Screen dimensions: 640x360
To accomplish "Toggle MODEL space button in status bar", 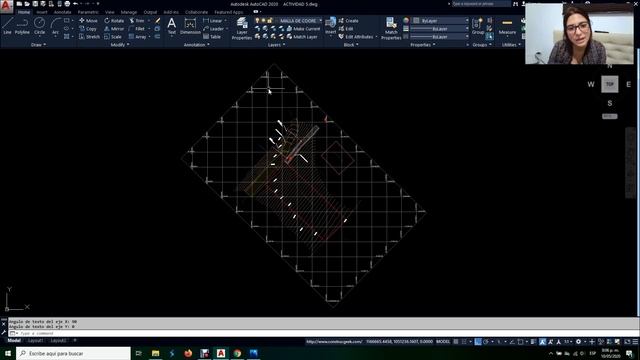I will (x=443, y=342).
